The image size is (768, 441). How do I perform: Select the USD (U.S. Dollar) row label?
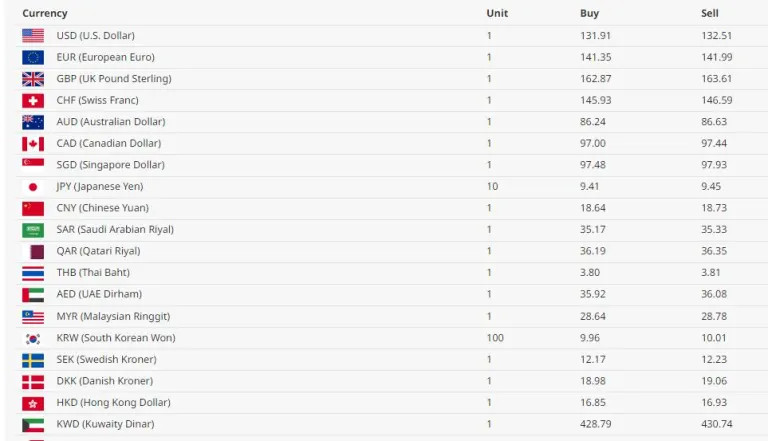click(x=96, y=35)
